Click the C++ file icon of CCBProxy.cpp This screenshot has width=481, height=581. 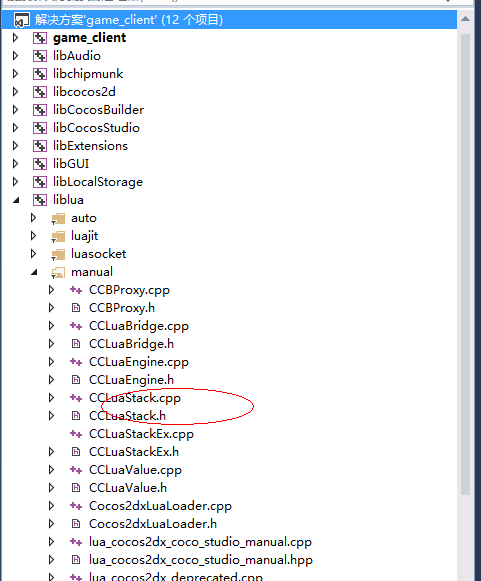tap(76, 290)
